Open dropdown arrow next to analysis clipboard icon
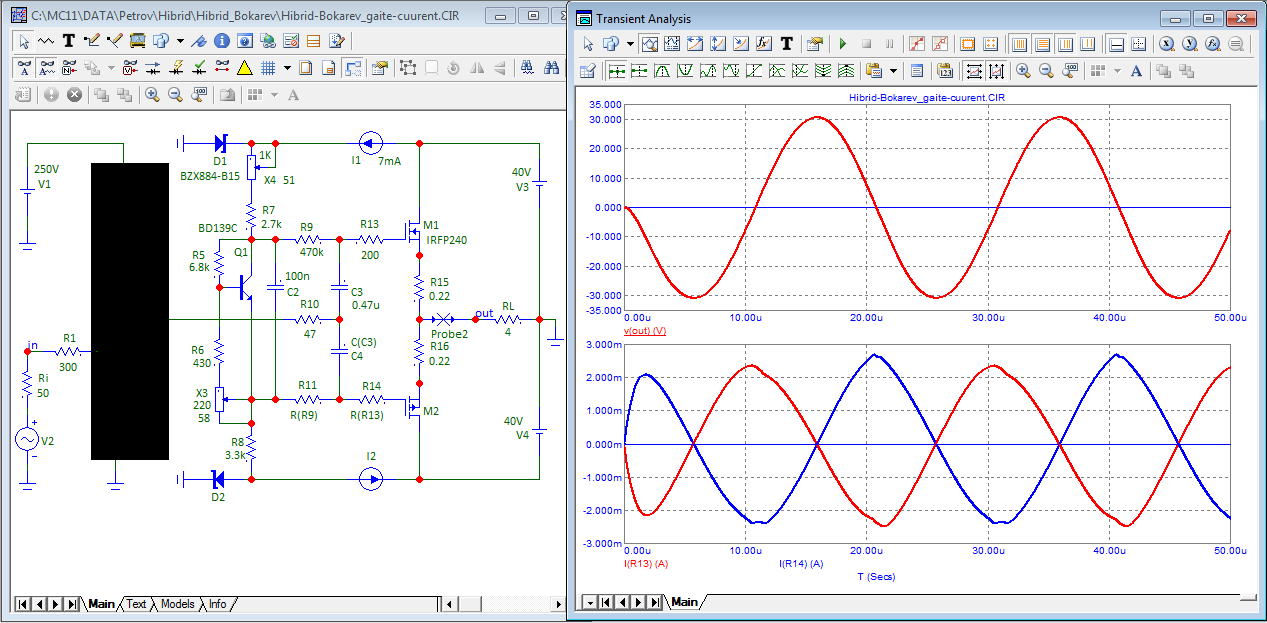Viewport: 1267px width, 623px height. click(x=892, y=71)
